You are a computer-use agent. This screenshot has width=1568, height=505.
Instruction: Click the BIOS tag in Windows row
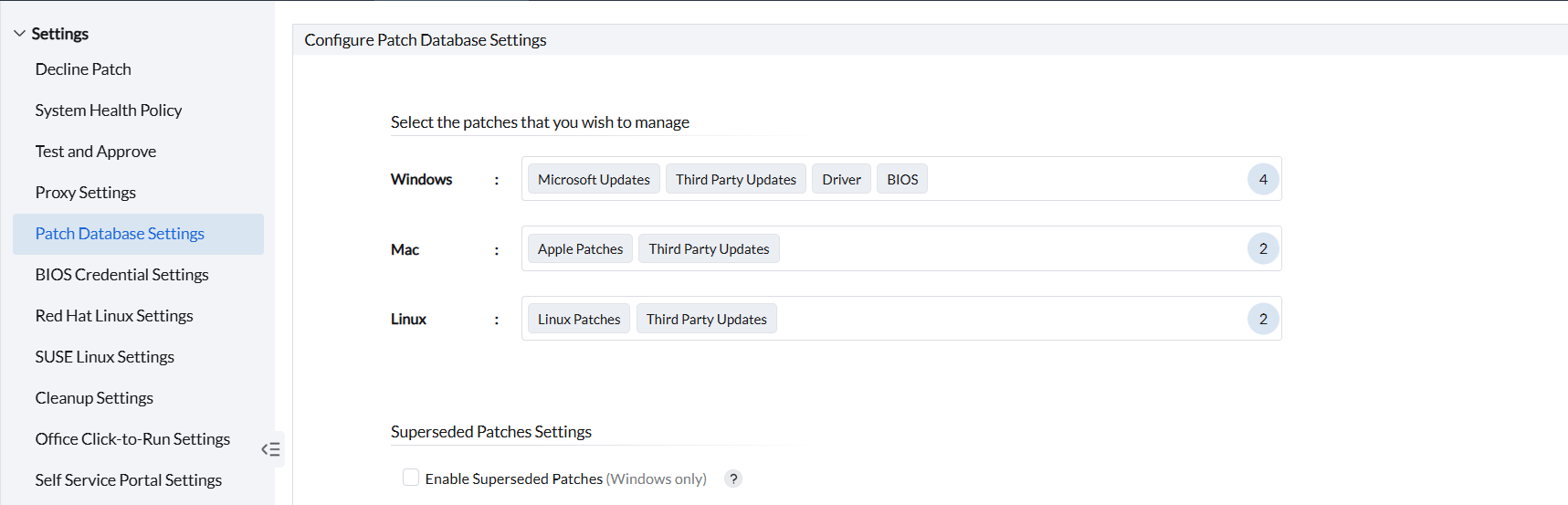(x=902, y=180)
